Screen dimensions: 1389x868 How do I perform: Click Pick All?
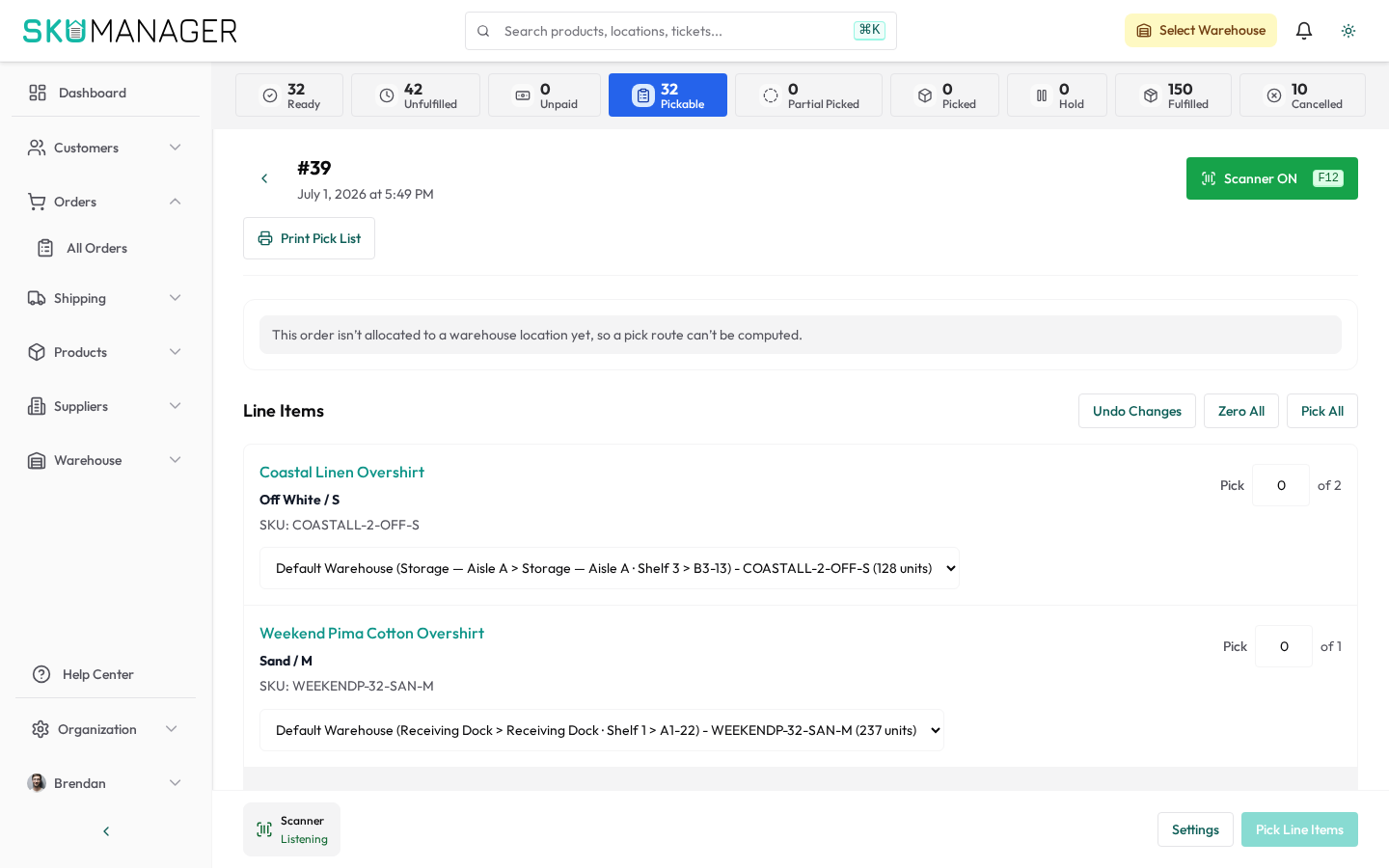pyautogui.click(x=1322, y=411)
